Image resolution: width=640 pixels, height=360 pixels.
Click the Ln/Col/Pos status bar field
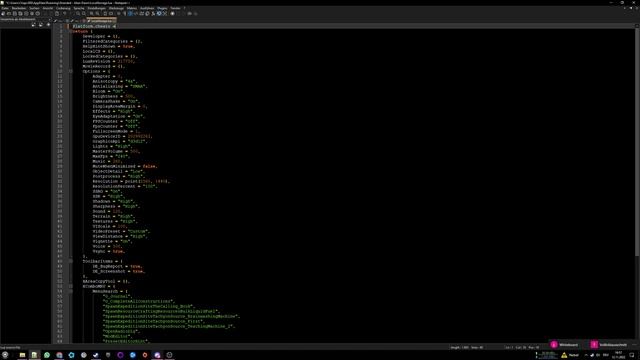coord(522,347)
